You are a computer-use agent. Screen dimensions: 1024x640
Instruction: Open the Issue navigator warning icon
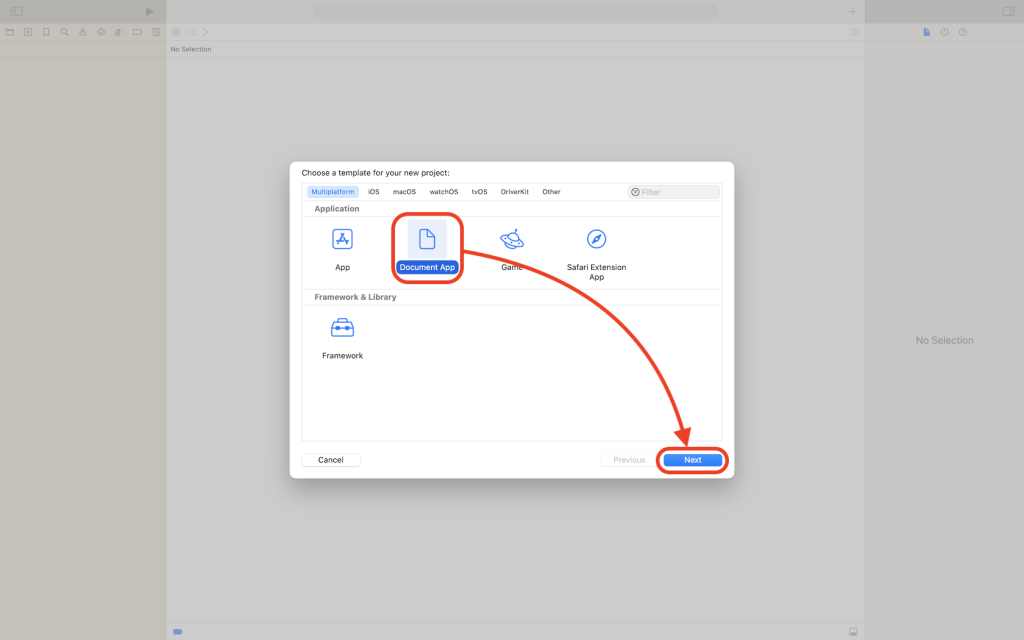pos(82,32)
